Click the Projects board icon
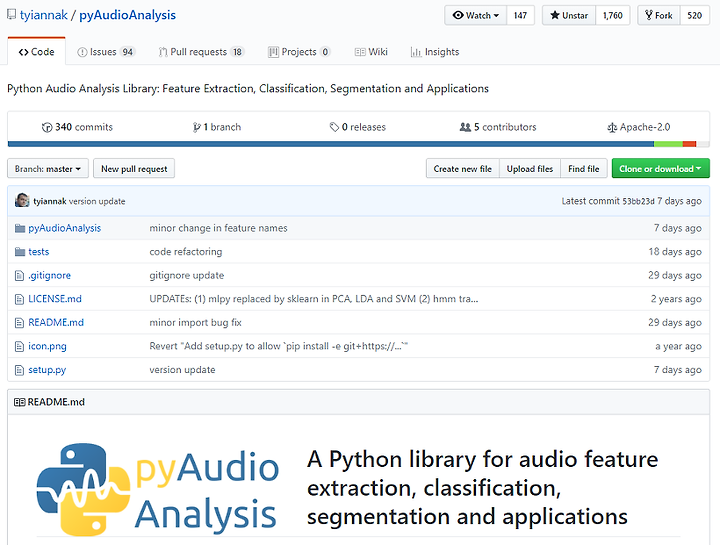 (x=273, y=52)
